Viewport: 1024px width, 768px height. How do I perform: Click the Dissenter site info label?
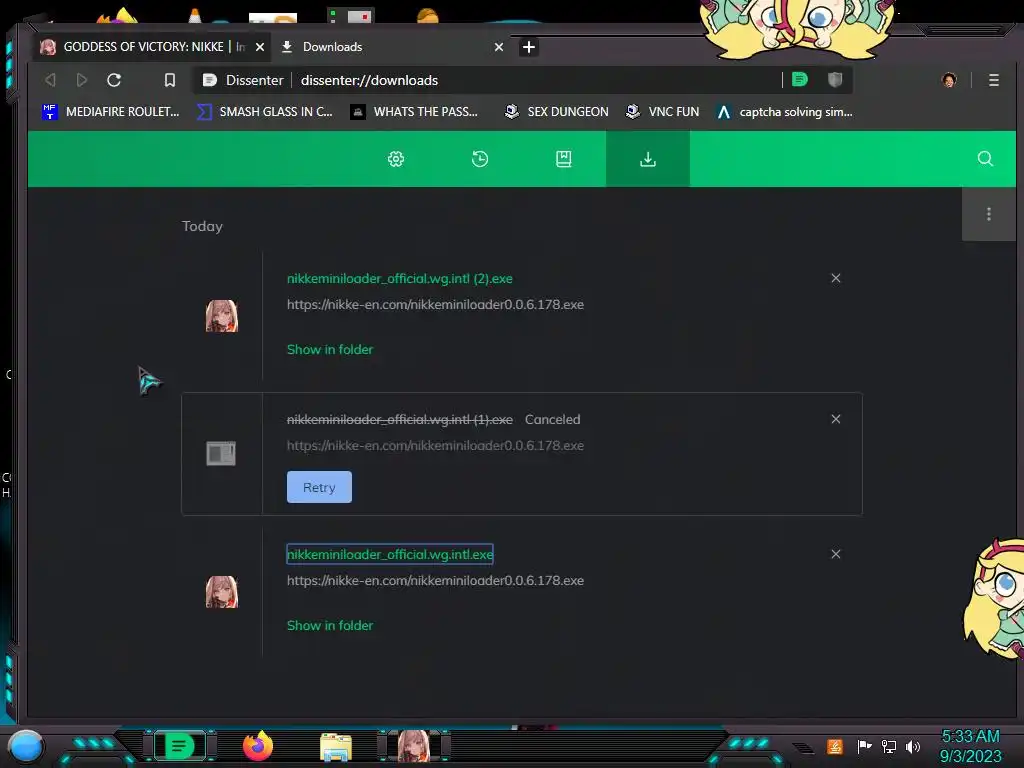244,80
